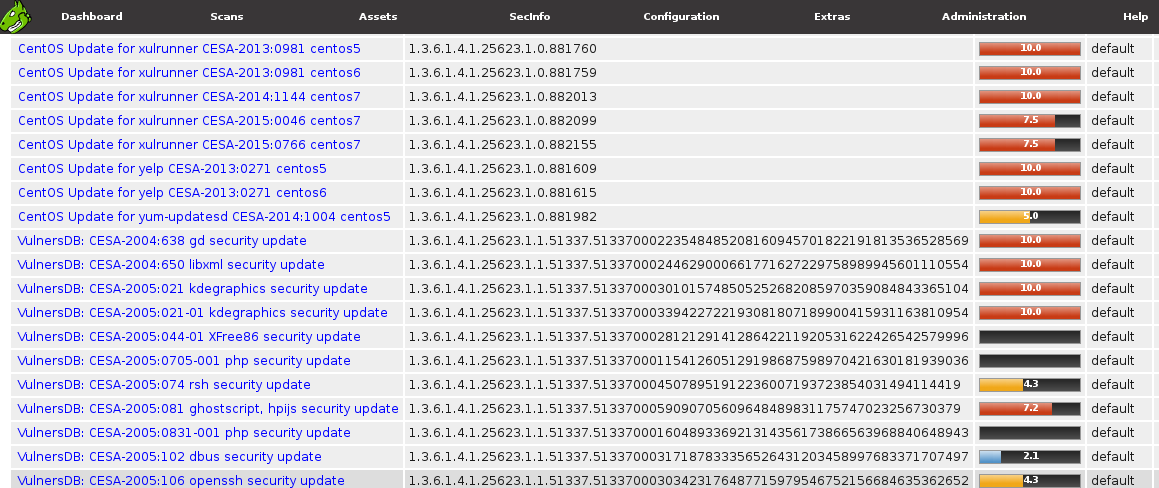Screen dimensions: 1159x488
Task: Open xulrunner CESA-2015:0046 centos7 link
Action: pos(189,121)
